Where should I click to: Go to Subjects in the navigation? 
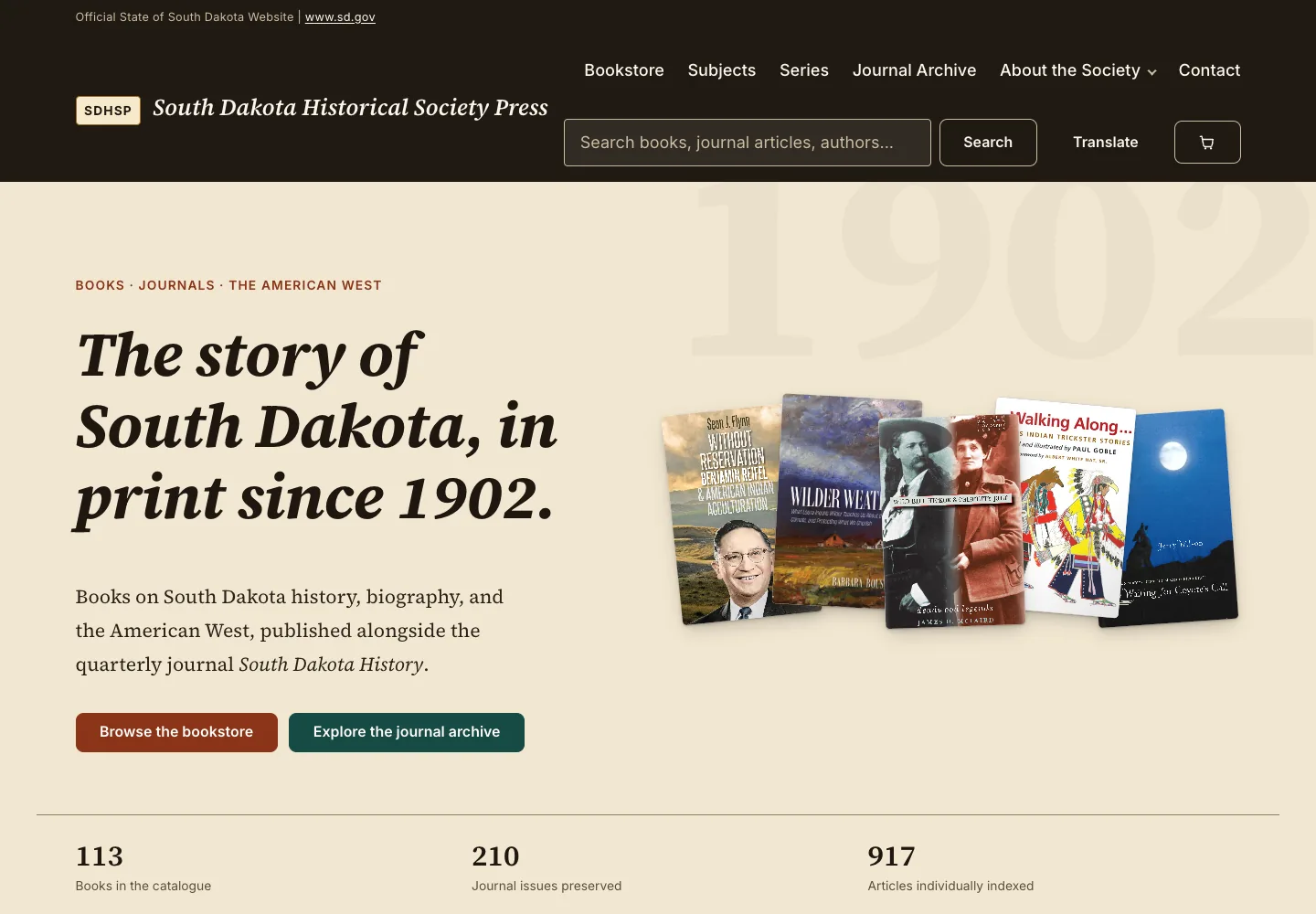click(722, 70)
